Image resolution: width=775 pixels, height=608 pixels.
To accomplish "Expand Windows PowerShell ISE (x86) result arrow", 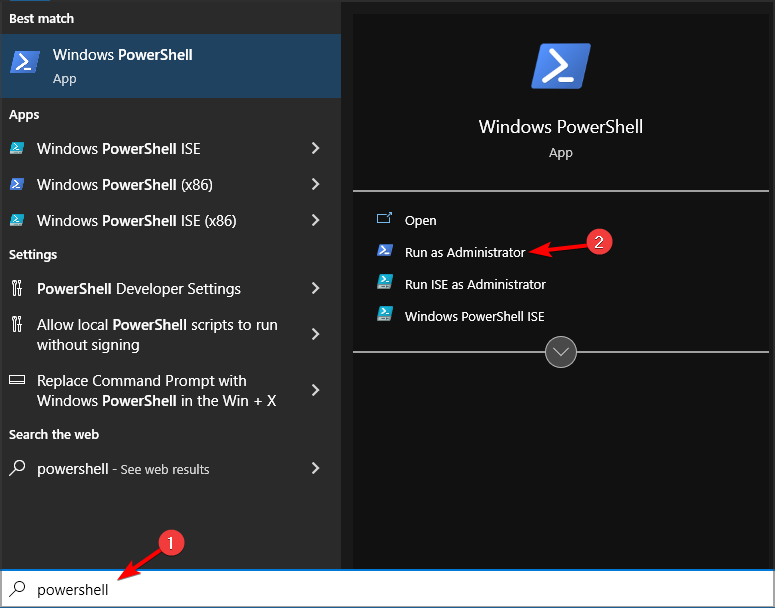I will pyautogui.click(x=315, y=220).
